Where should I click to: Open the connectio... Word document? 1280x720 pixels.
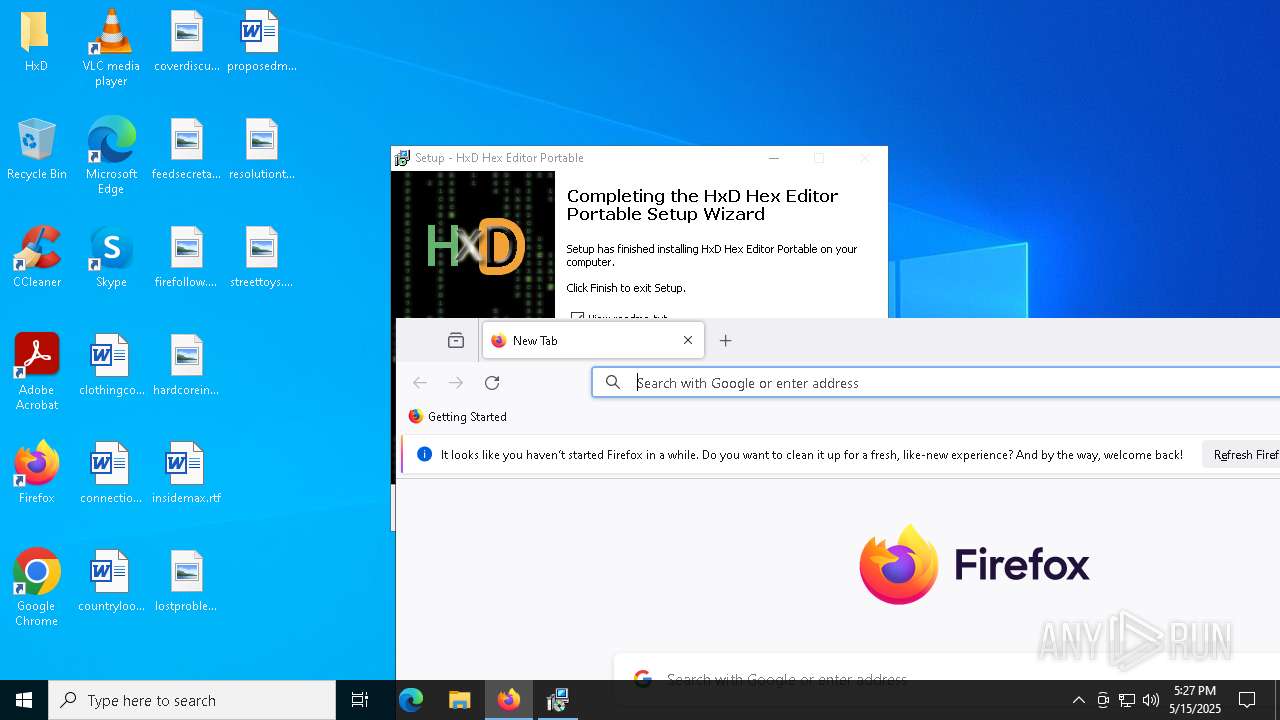111,473
